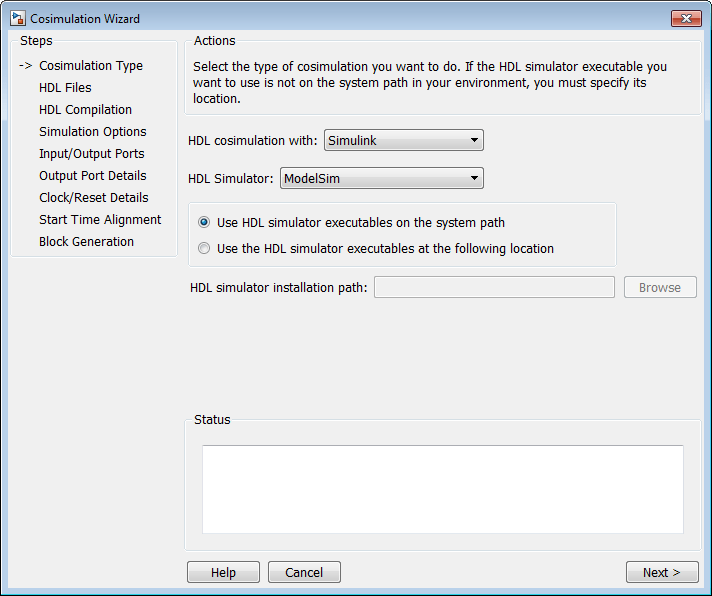Open the Simulation Options step
The image size is (712, 596).
[x=92, y=132]
